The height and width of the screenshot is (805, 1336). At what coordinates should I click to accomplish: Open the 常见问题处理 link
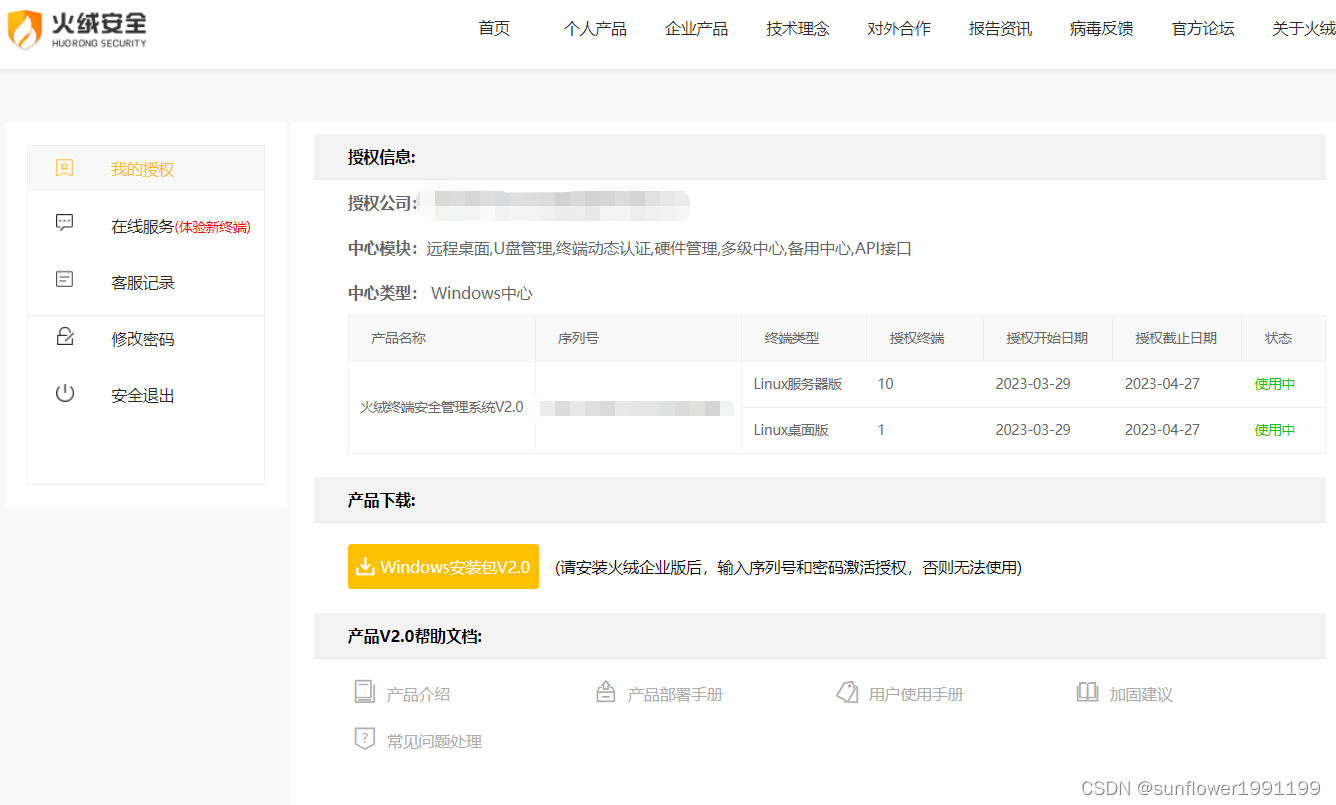click(434, 741)
